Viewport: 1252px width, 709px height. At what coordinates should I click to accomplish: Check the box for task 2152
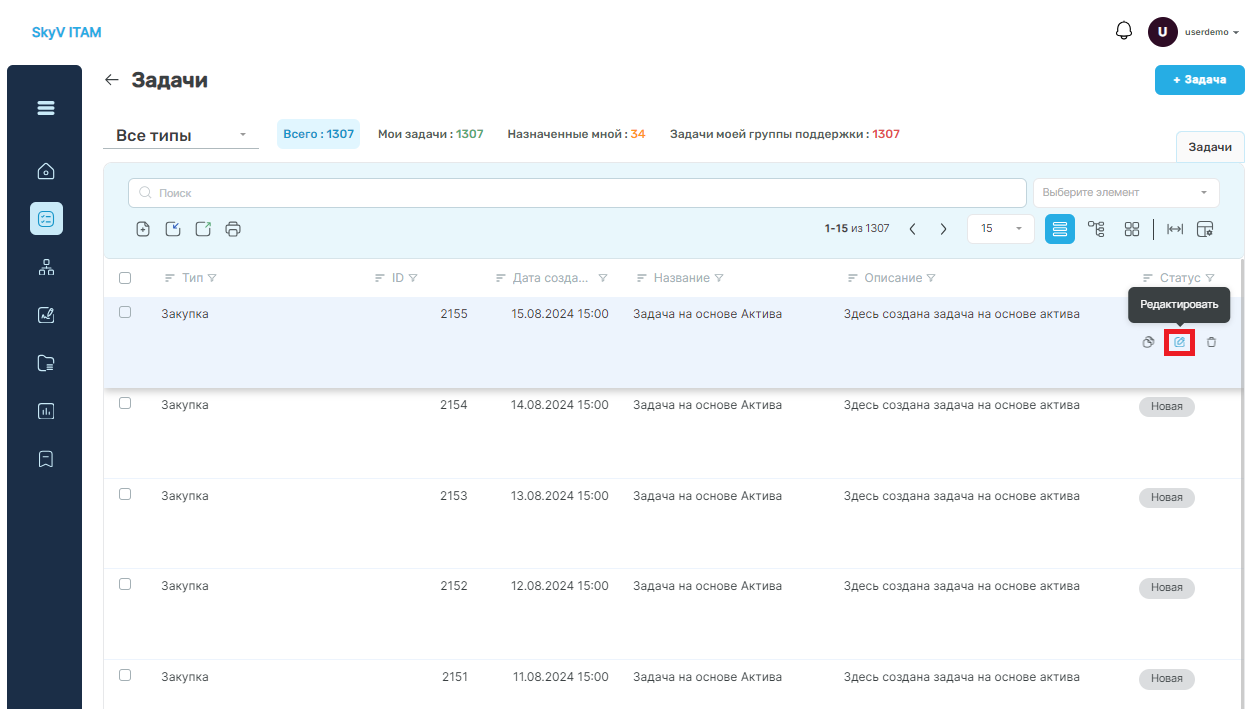click(125, 584)
